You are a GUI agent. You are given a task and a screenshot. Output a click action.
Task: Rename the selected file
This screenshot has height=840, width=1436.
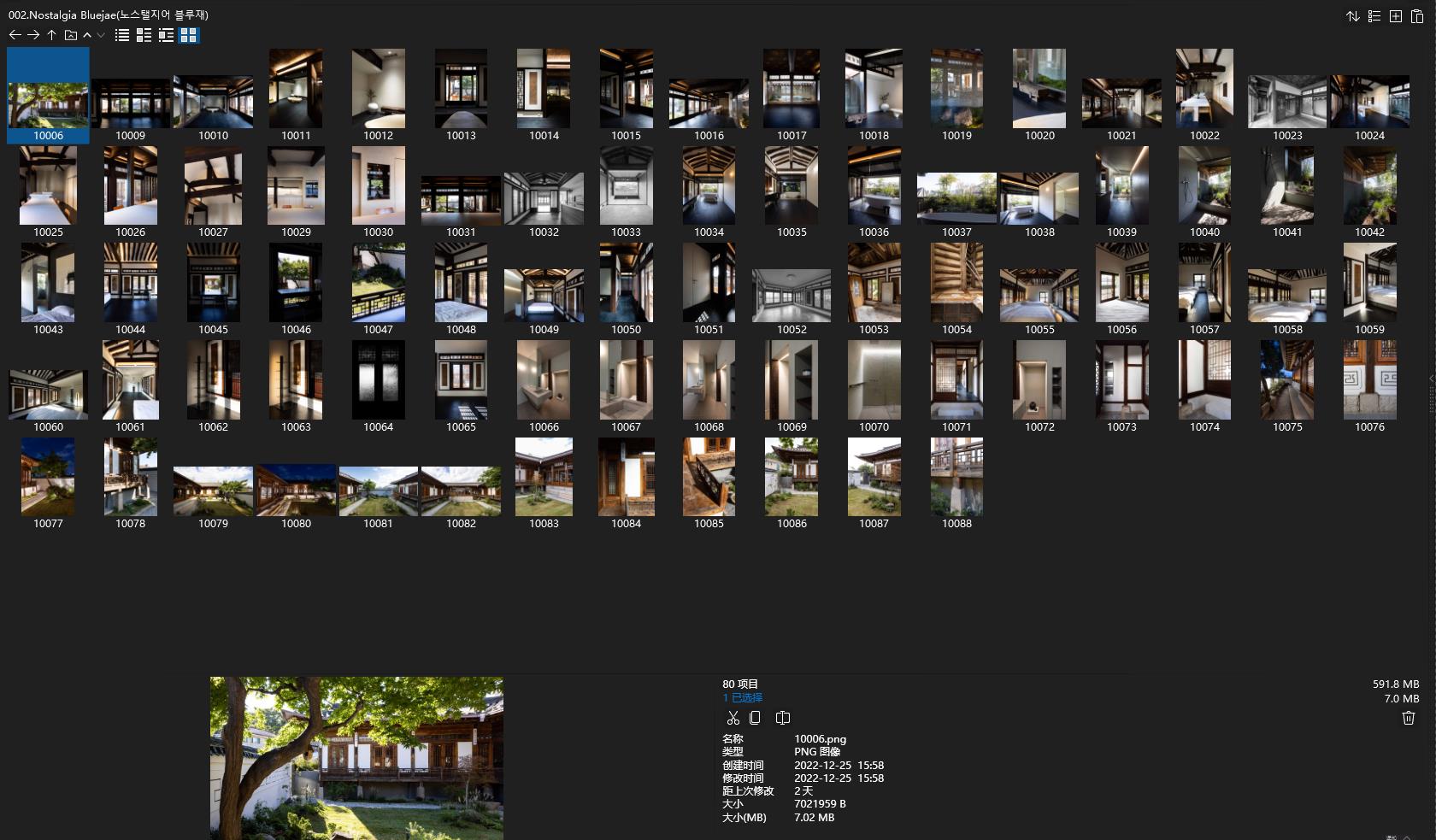coord(782,718)
